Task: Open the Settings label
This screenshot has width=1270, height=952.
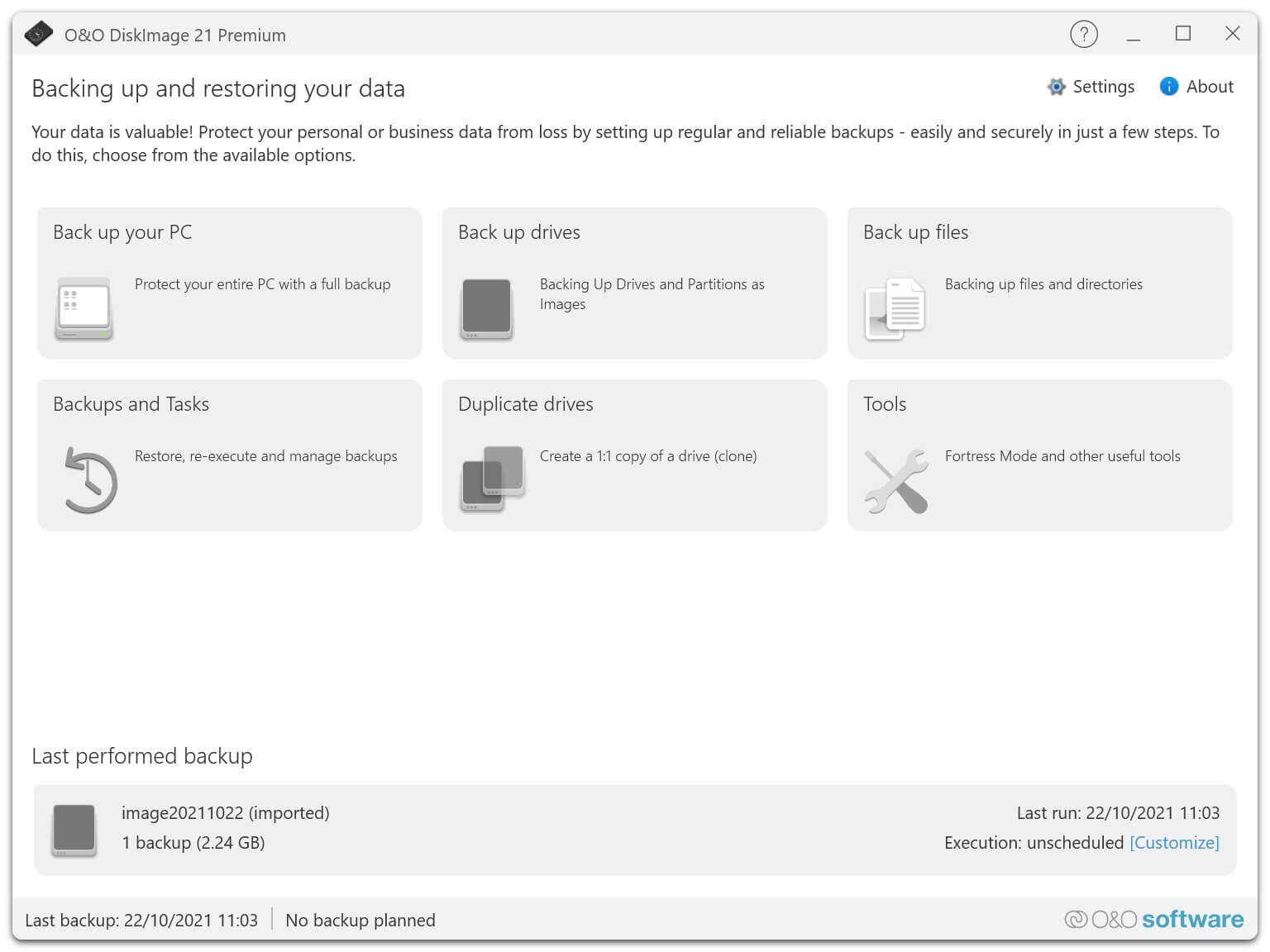Action: 1103,87
